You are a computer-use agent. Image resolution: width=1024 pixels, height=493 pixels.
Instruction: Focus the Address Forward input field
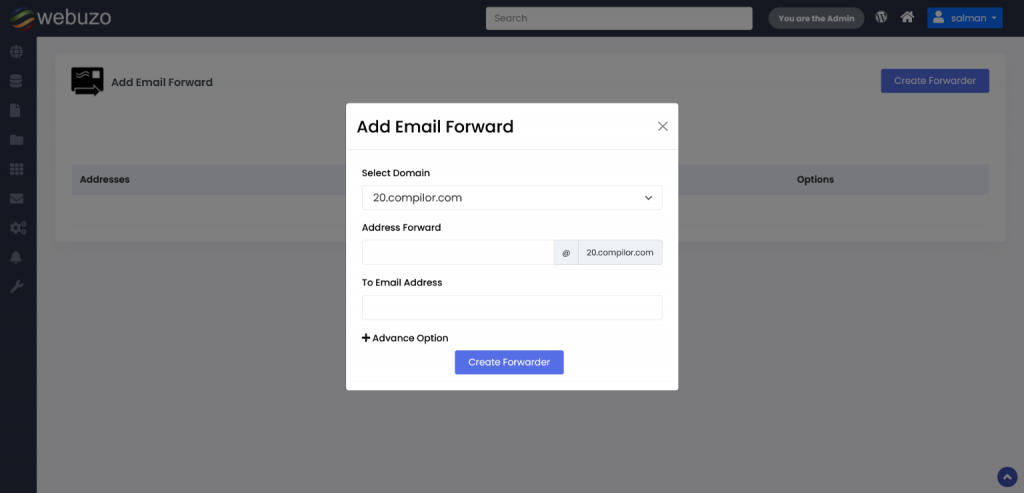pos(458,252)
